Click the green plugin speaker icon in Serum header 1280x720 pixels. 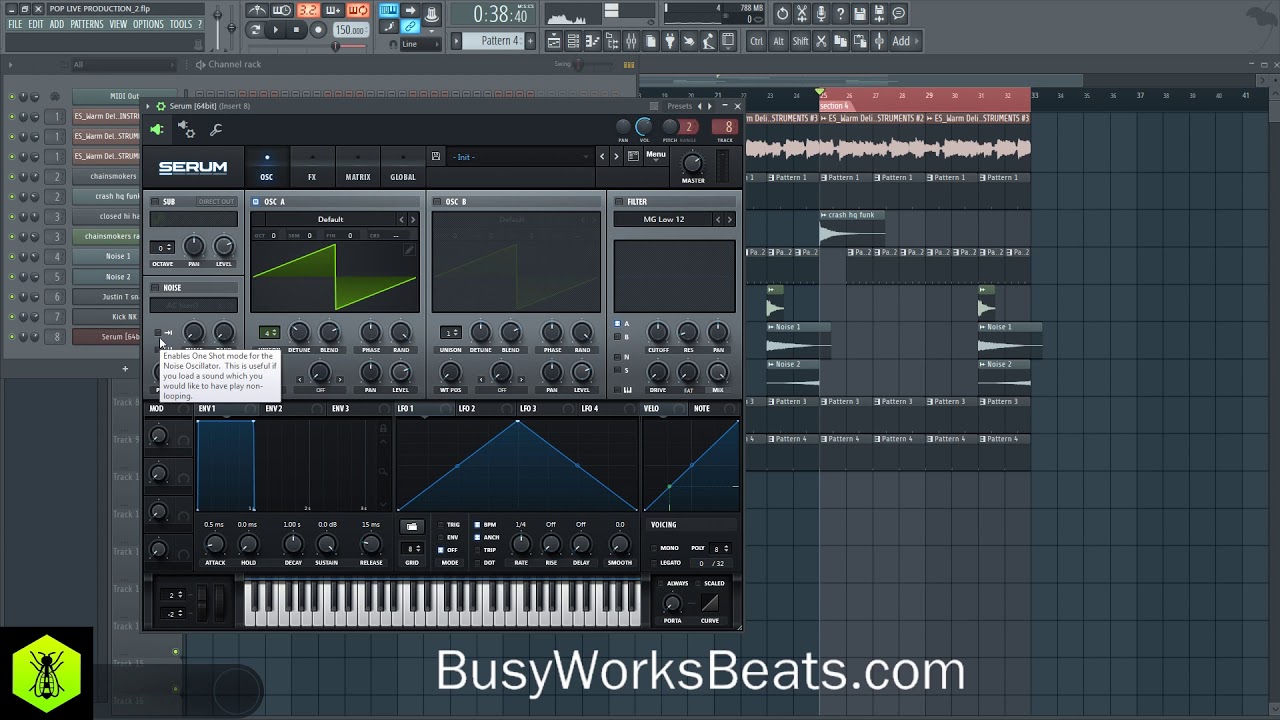click(157, 129)
